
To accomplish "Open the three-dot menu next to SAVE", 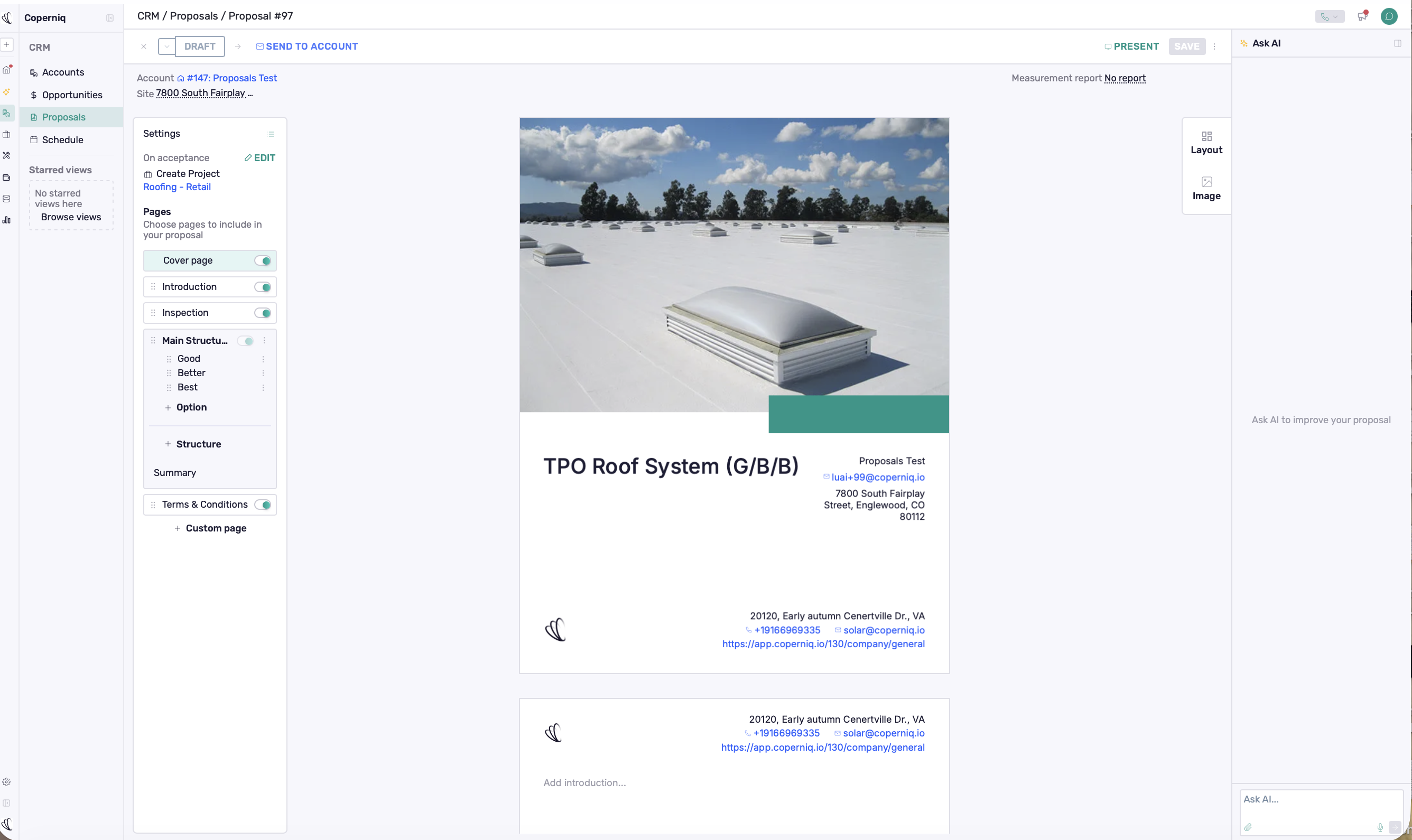I will click(x=1214, y=46).
